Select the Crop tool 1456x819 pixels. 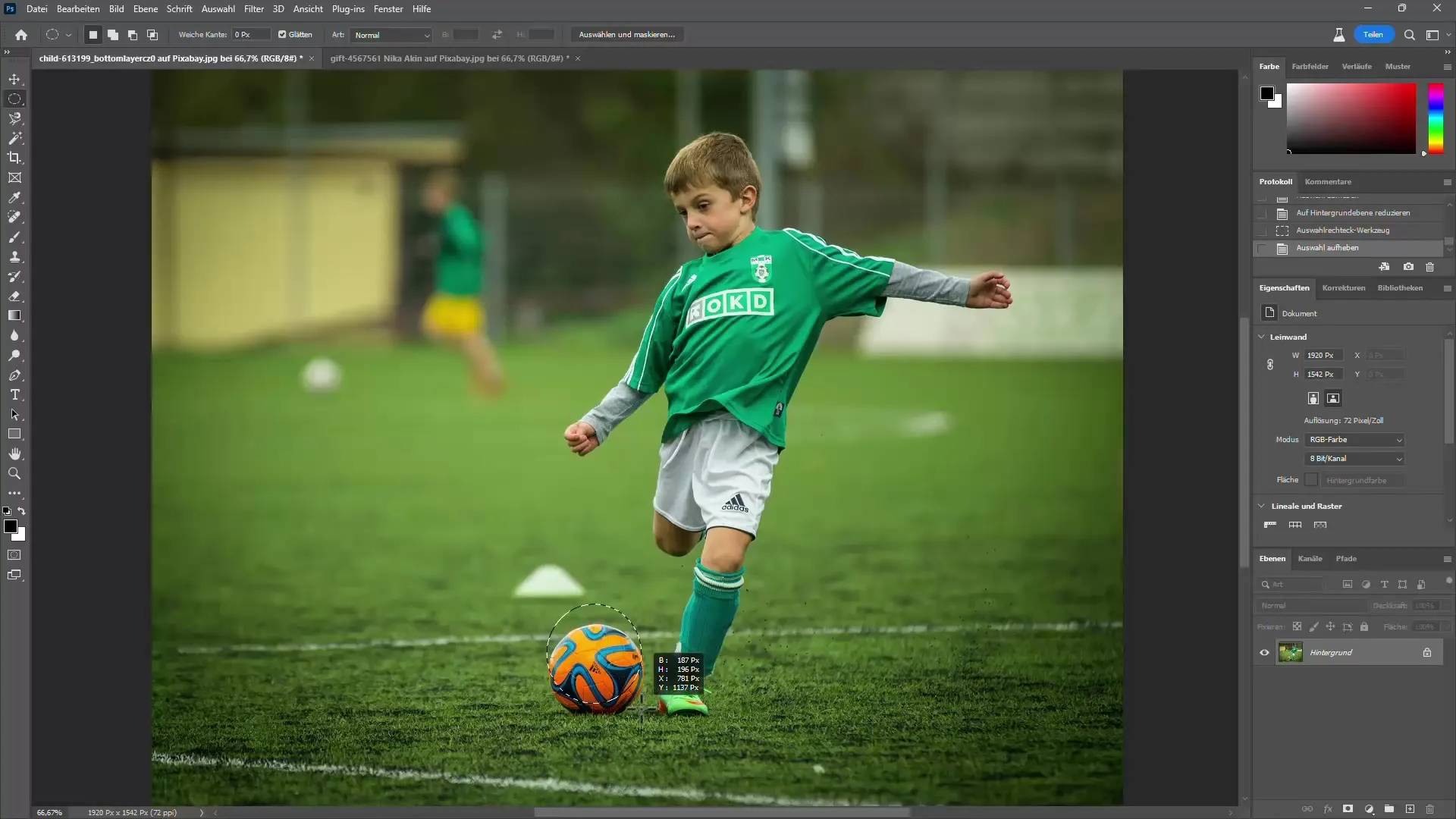click(14, 158)
